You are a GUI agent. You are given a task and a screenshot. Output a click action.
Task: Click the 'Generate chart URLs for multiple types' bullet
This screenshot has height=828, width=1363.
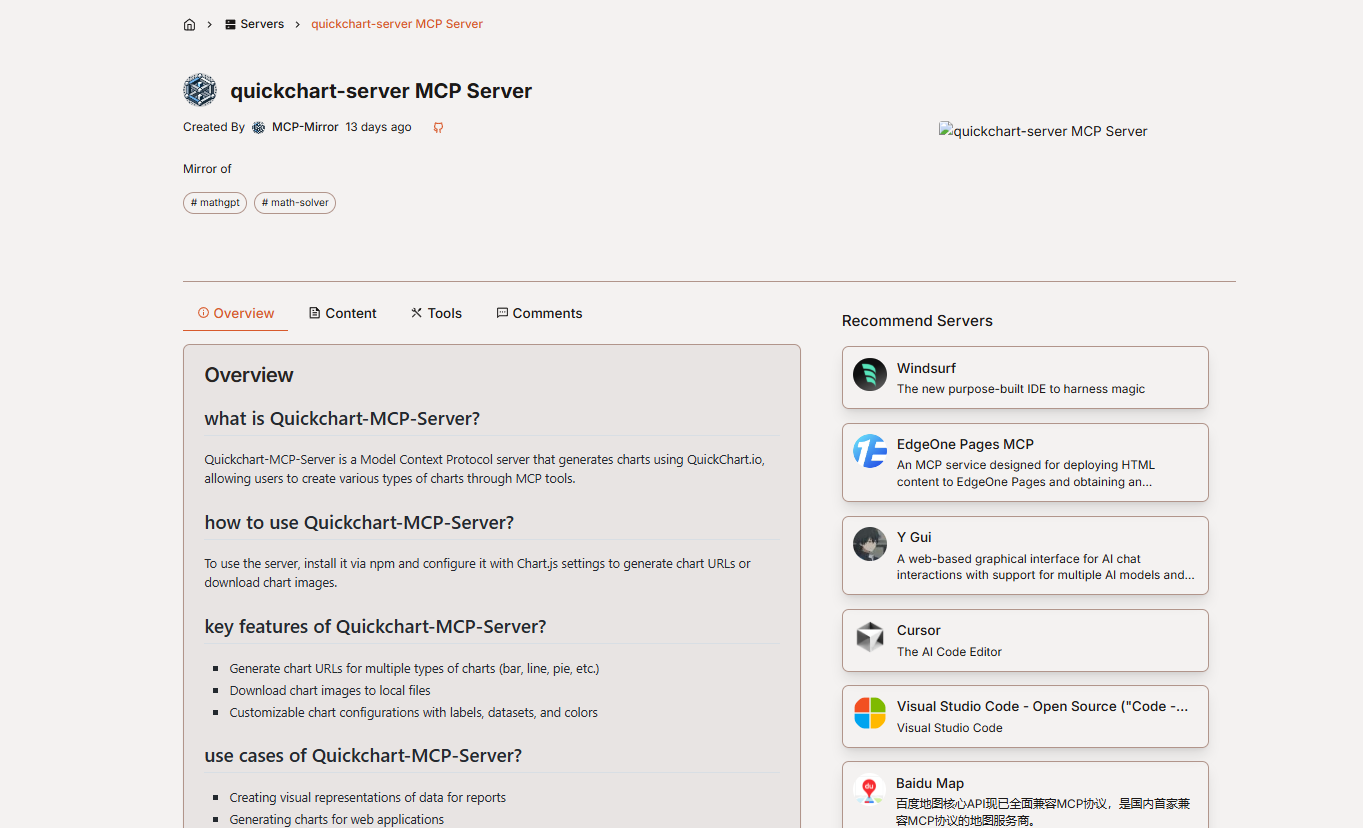coord(414,668)
